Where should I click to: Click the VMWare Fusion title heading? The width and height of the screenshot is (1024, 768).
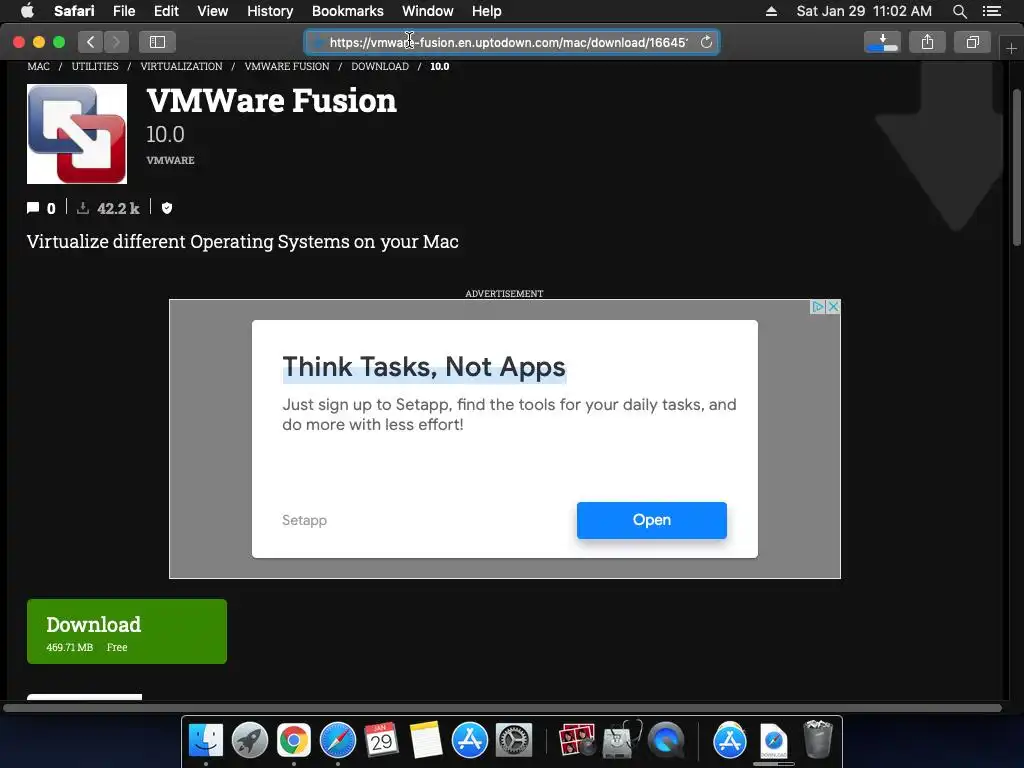272,101
